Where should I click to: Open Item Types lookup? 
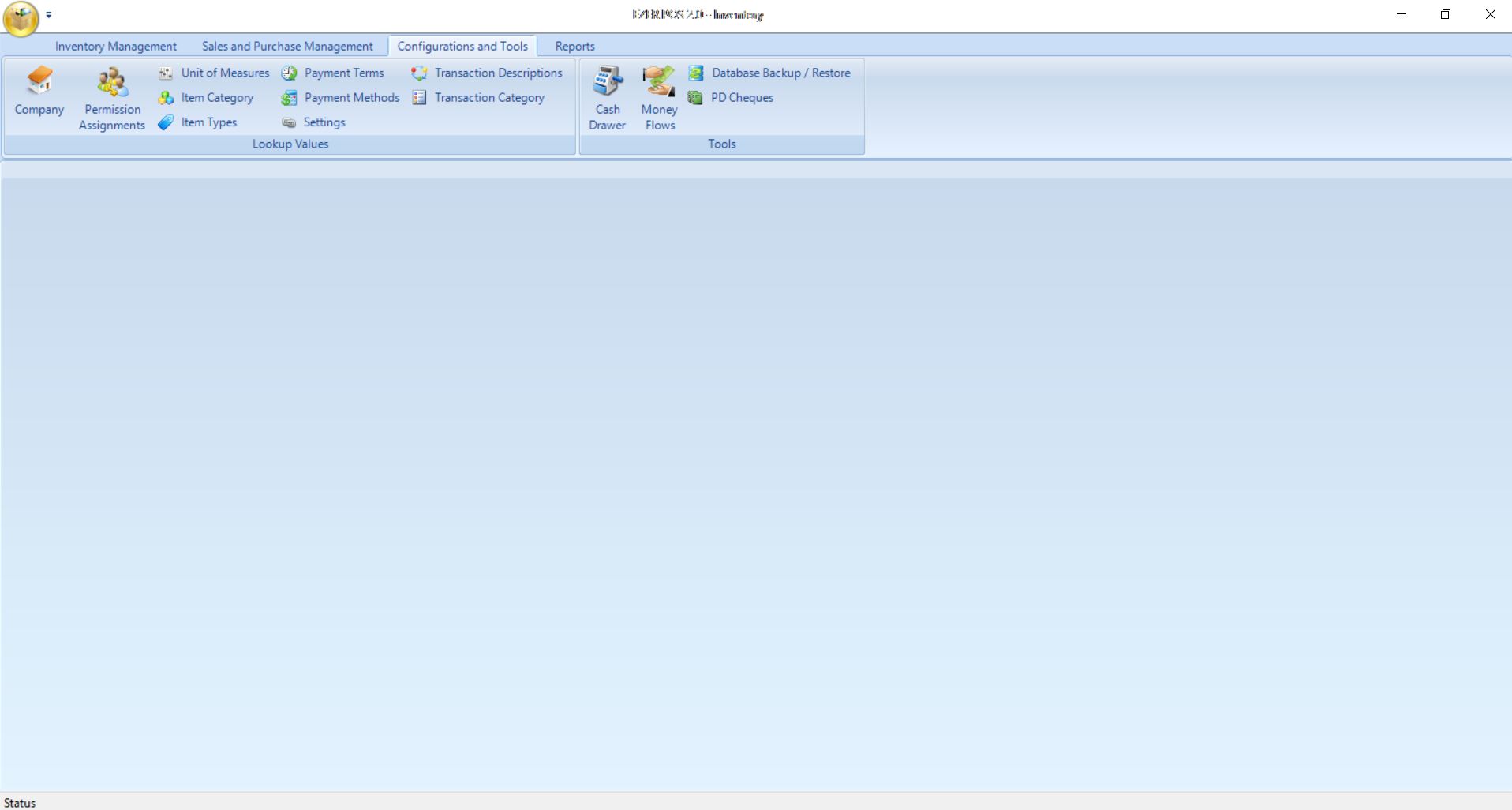(x=197, y=122)
